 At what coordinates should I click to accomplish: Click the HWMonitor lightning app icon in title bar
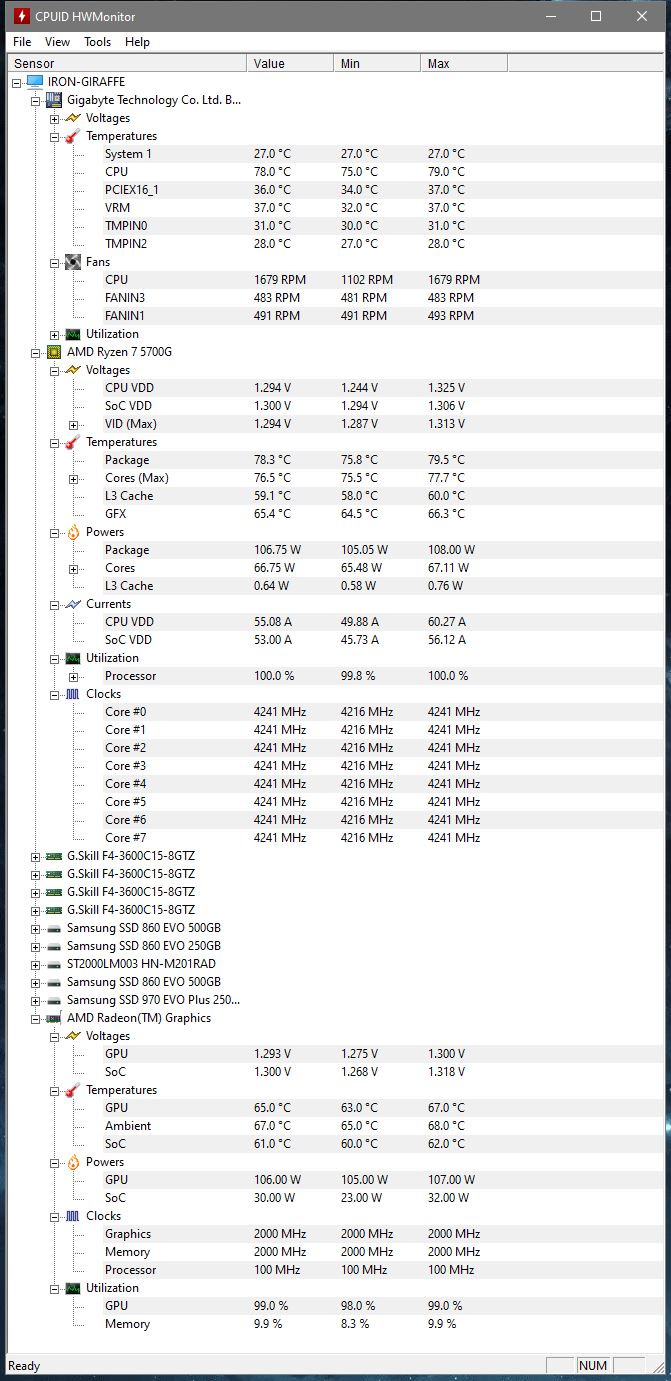[20, 16]
